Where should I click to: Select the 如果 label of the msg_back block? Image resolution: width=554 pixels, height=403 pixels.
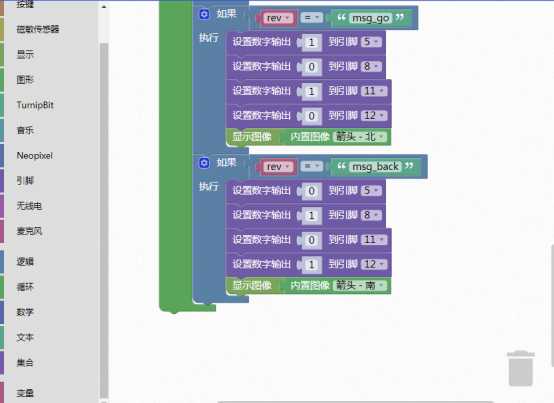[x=226, y=162]
